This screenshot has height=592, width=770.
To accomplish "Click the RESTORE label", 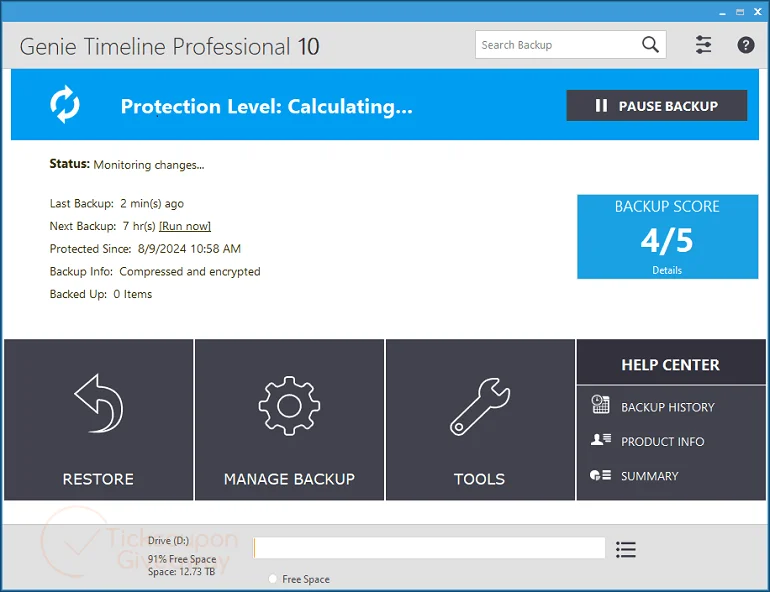I will click(x=98, y=479).
